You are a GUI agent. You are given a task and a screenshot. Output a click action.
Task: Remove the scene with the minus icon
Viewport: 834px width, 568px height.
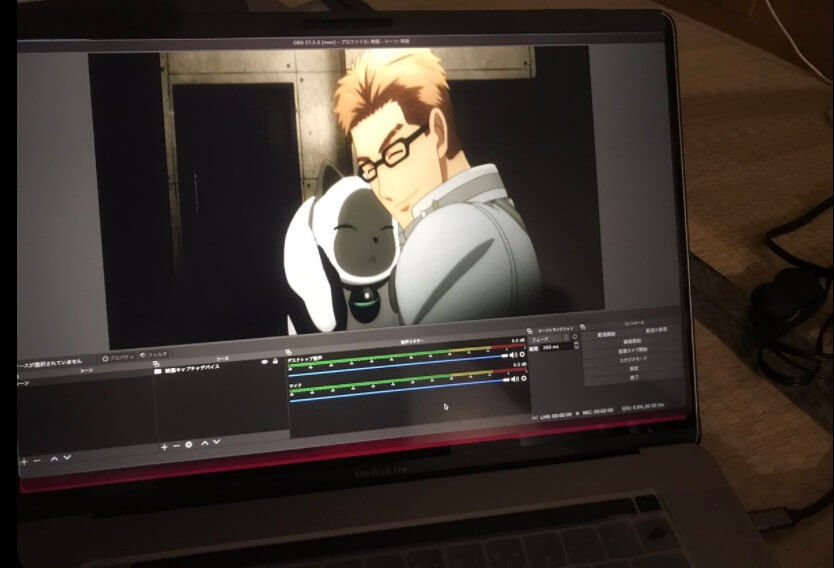[37, 461]
